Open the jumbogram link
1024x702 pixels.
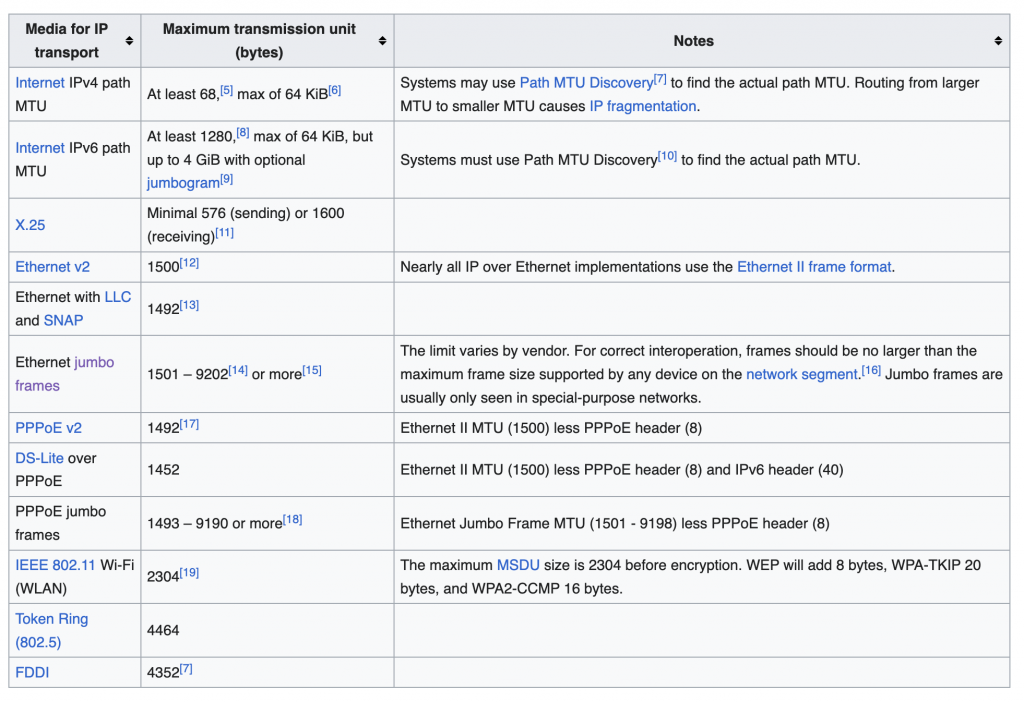point(183,183)
